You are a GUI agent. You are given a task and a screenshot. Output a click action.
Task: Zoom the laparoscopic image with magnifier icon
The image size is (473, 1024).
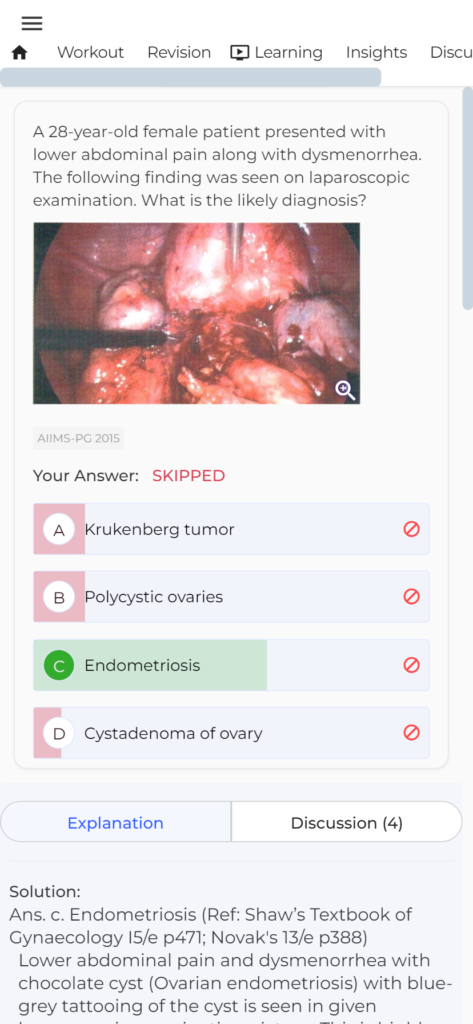(x=345, y=391)
